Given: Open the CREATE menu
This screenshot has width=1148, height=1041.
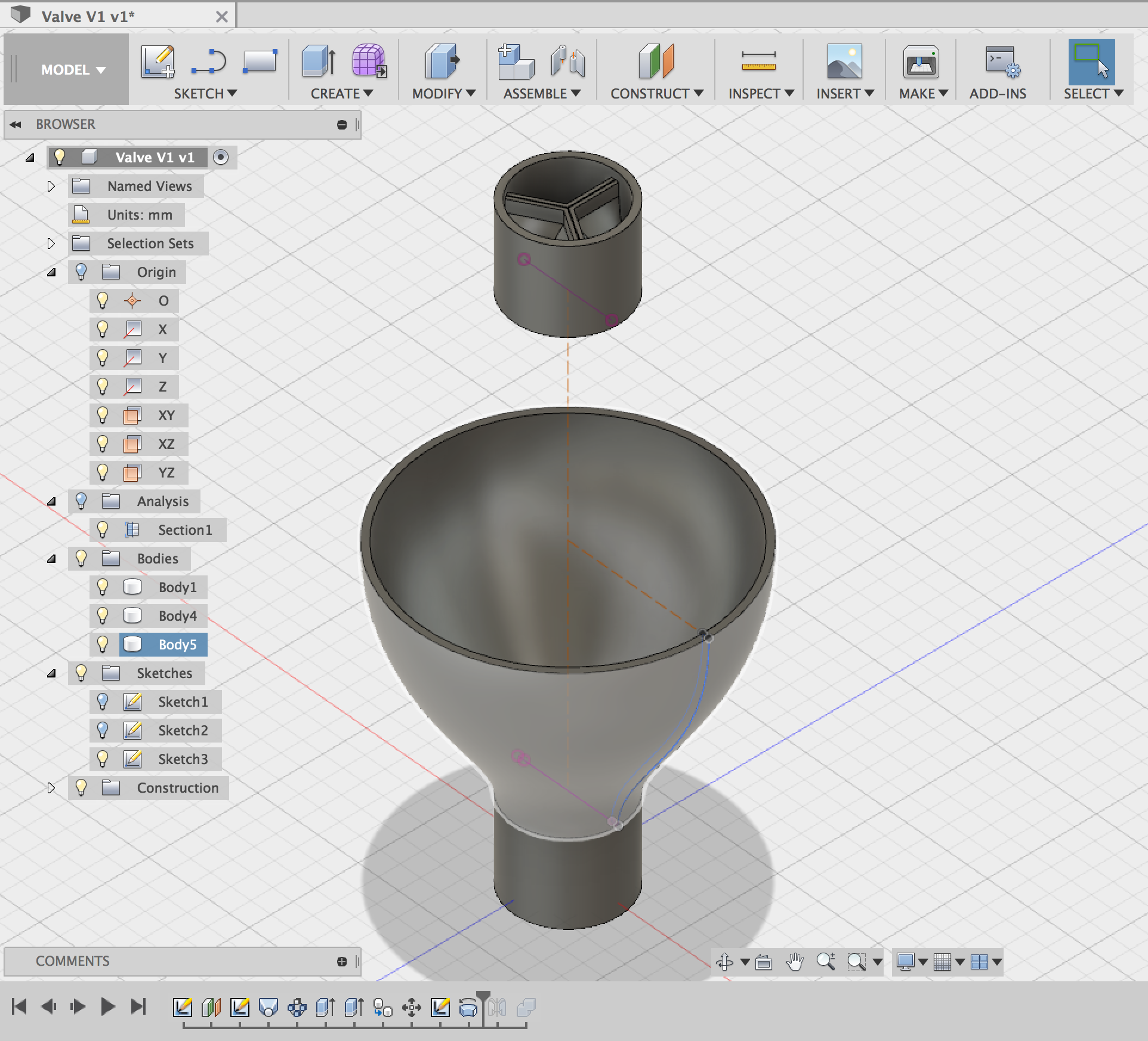Looking at the screenshot, I should 342,94.
